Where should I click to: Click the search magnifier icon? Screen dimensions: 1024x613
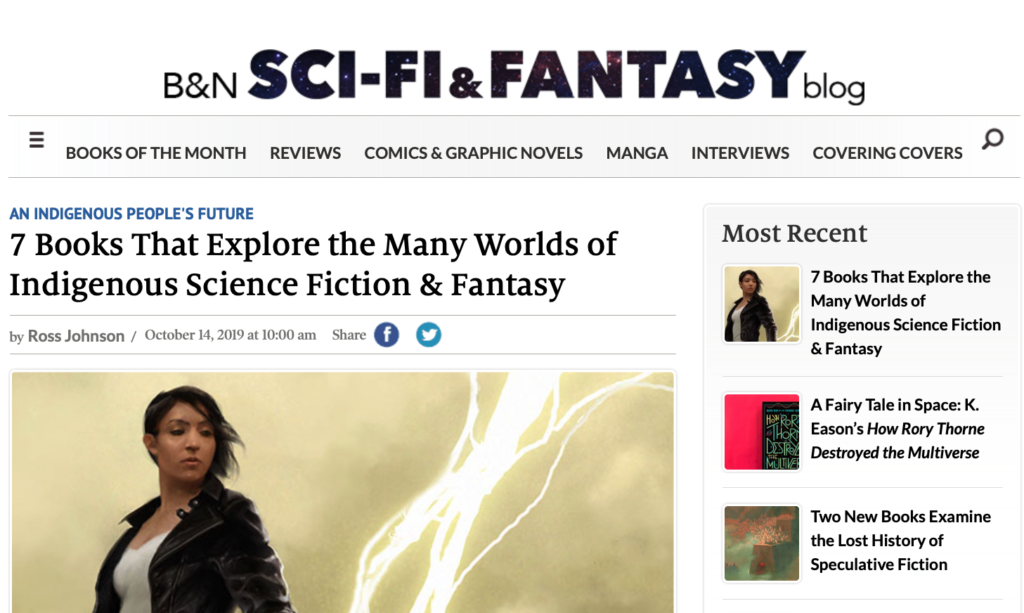[993, 139]
